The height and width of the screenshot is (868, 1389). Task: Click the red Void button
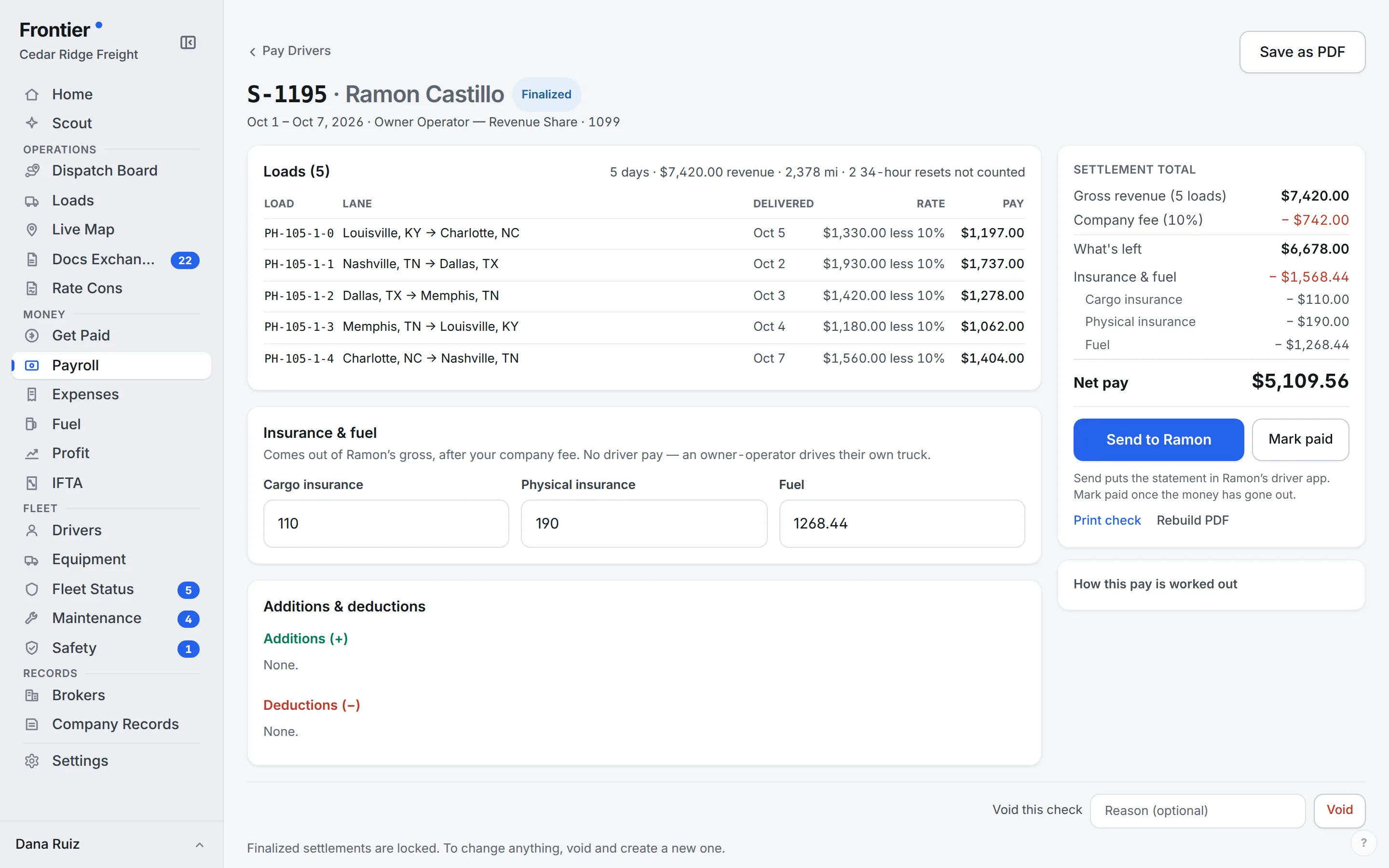(1339, 810)
